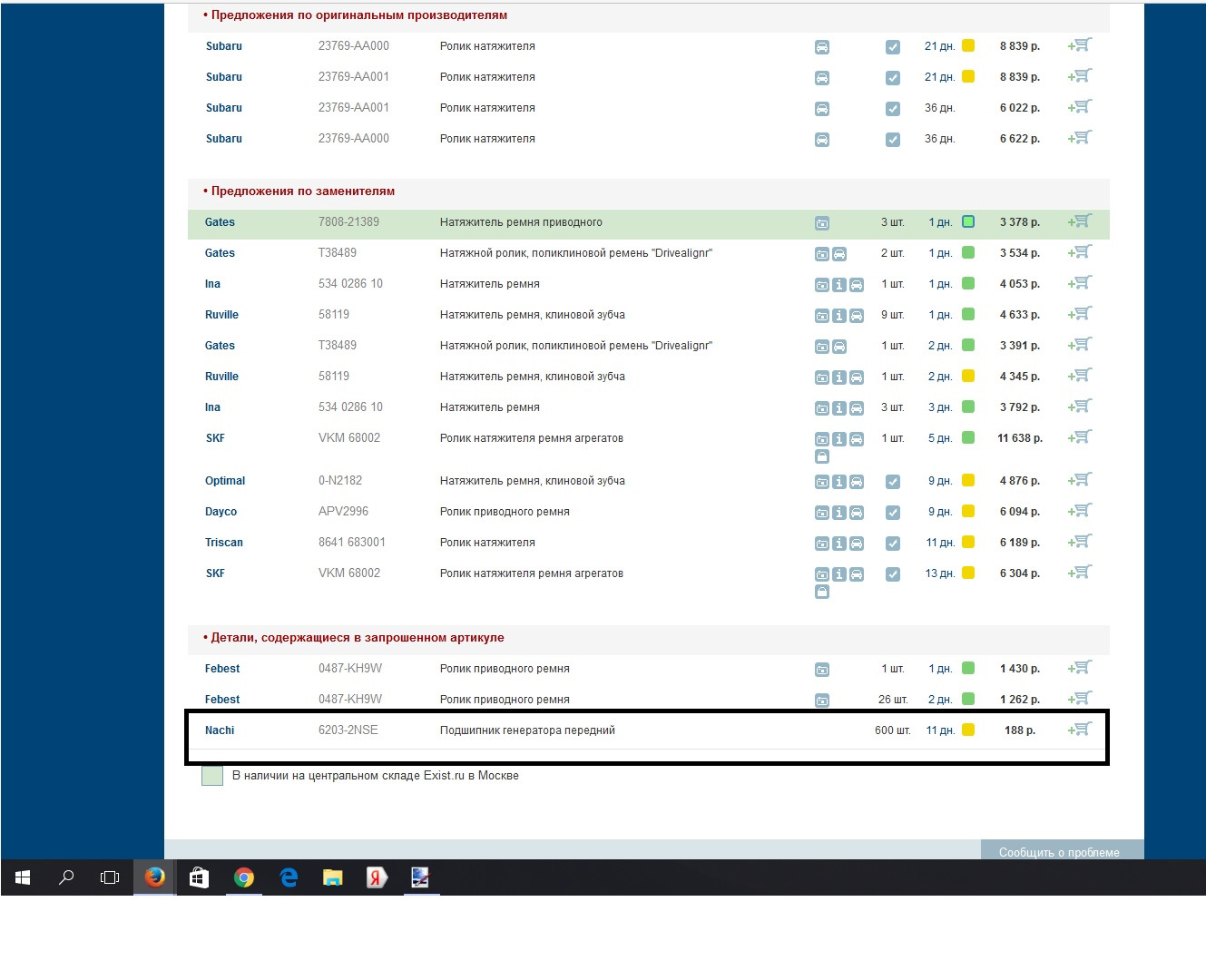Open info icon for Ina 4 053 р. row
The width and height of the screenshot is (1206, 980).
coord(839,285)
